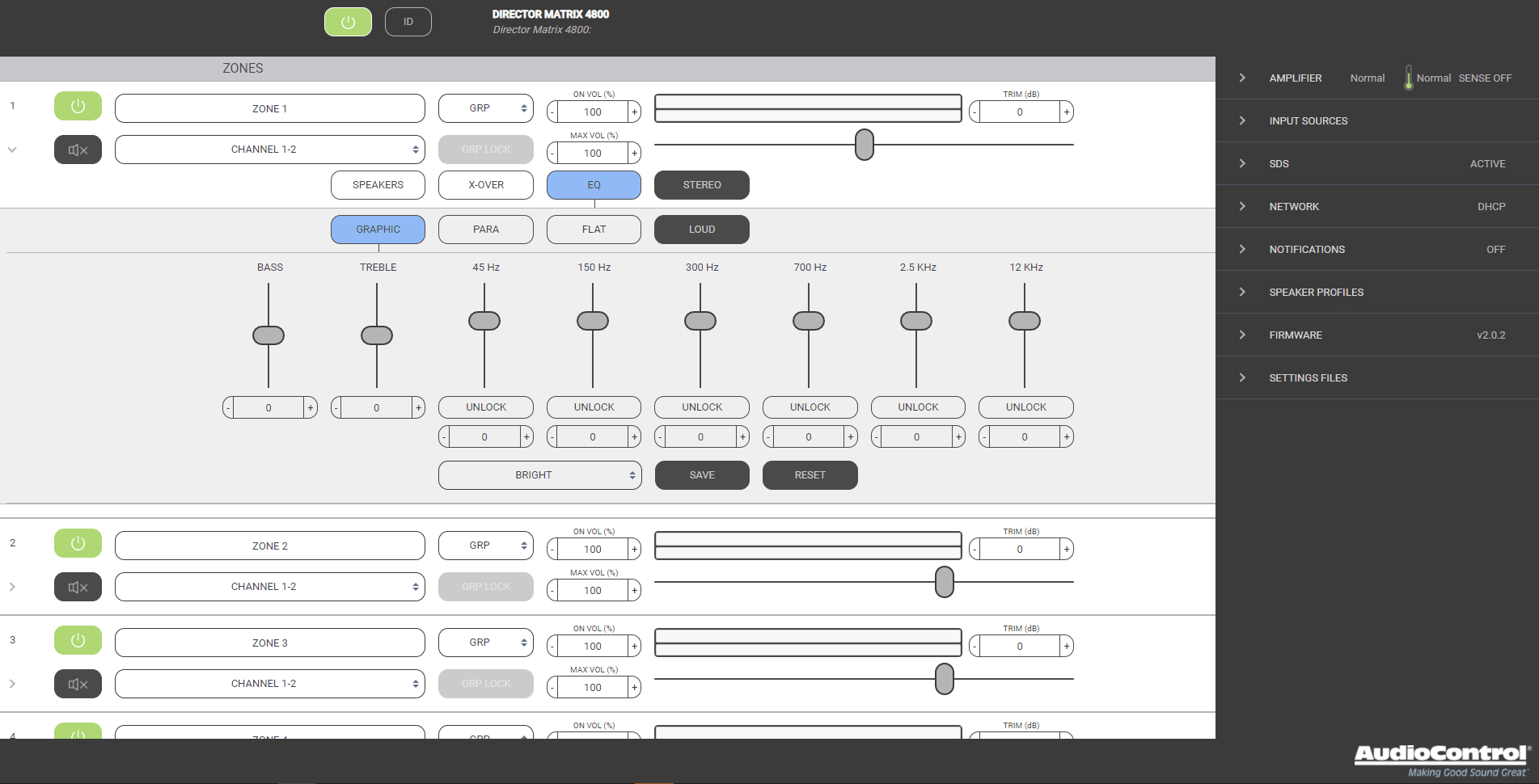Switch to the PARA equalizer tab
The width and height of the screenshot is (1539, 784).
click(x=485, y=230)
